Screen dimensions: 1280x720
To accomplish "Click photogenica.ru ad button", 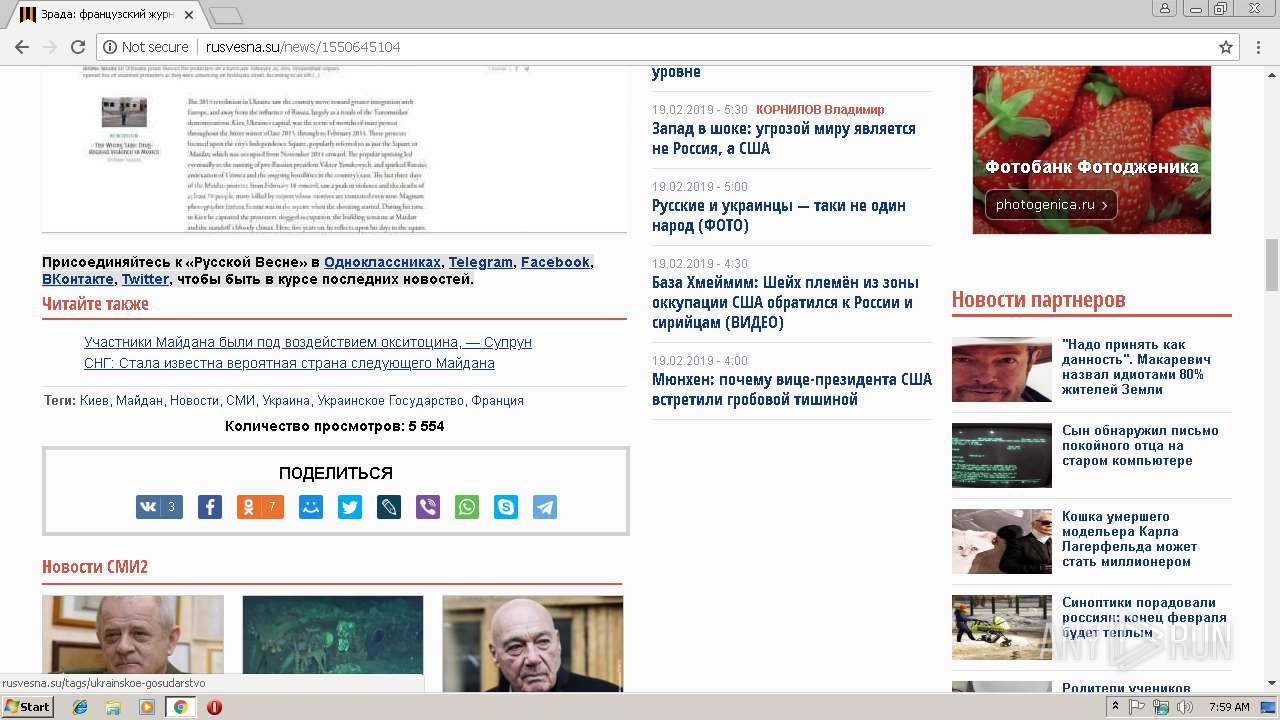I will [1051, 205].
